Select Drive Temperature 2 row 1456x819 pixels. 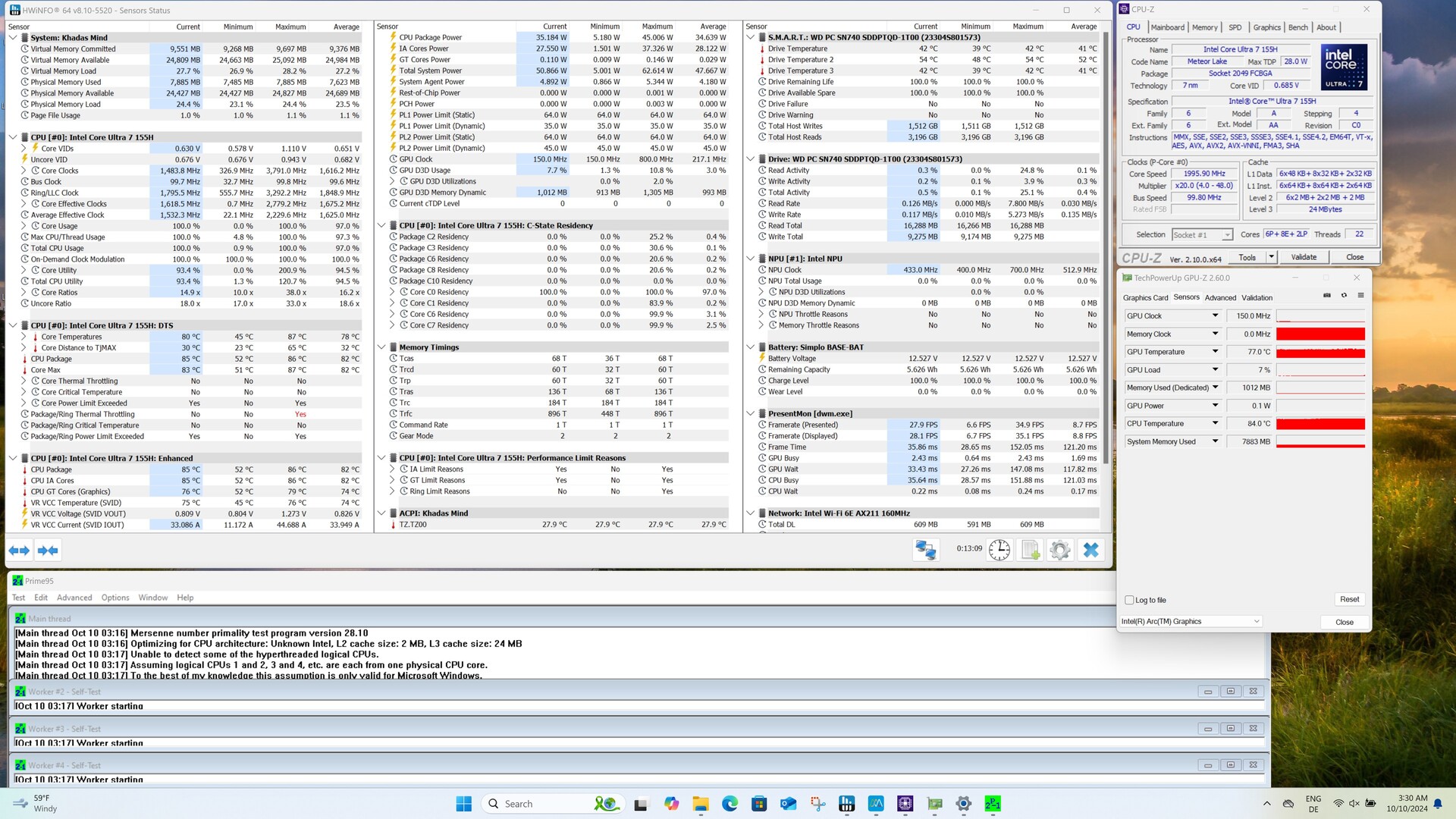[x=923, y=59]
